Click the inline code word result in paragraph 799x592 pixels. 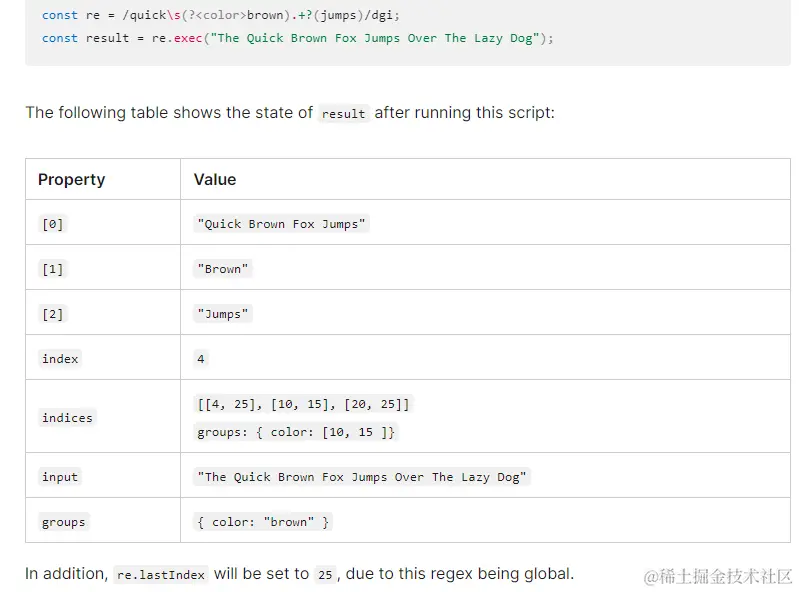[x=343, y=114]
